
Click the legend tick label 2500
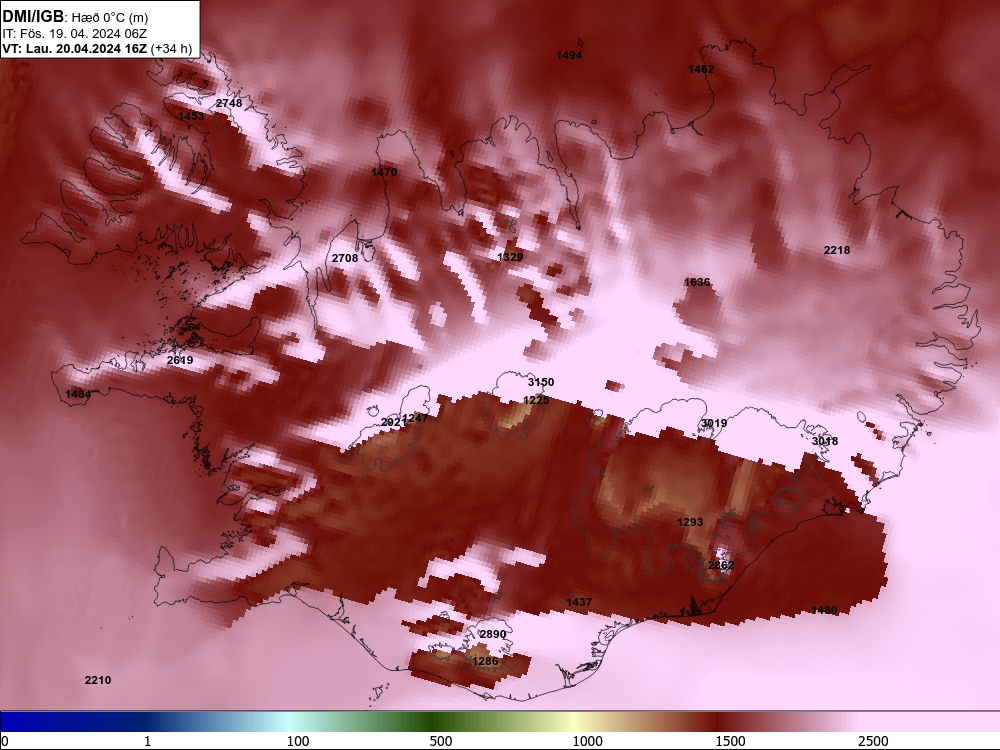point(873,741)
